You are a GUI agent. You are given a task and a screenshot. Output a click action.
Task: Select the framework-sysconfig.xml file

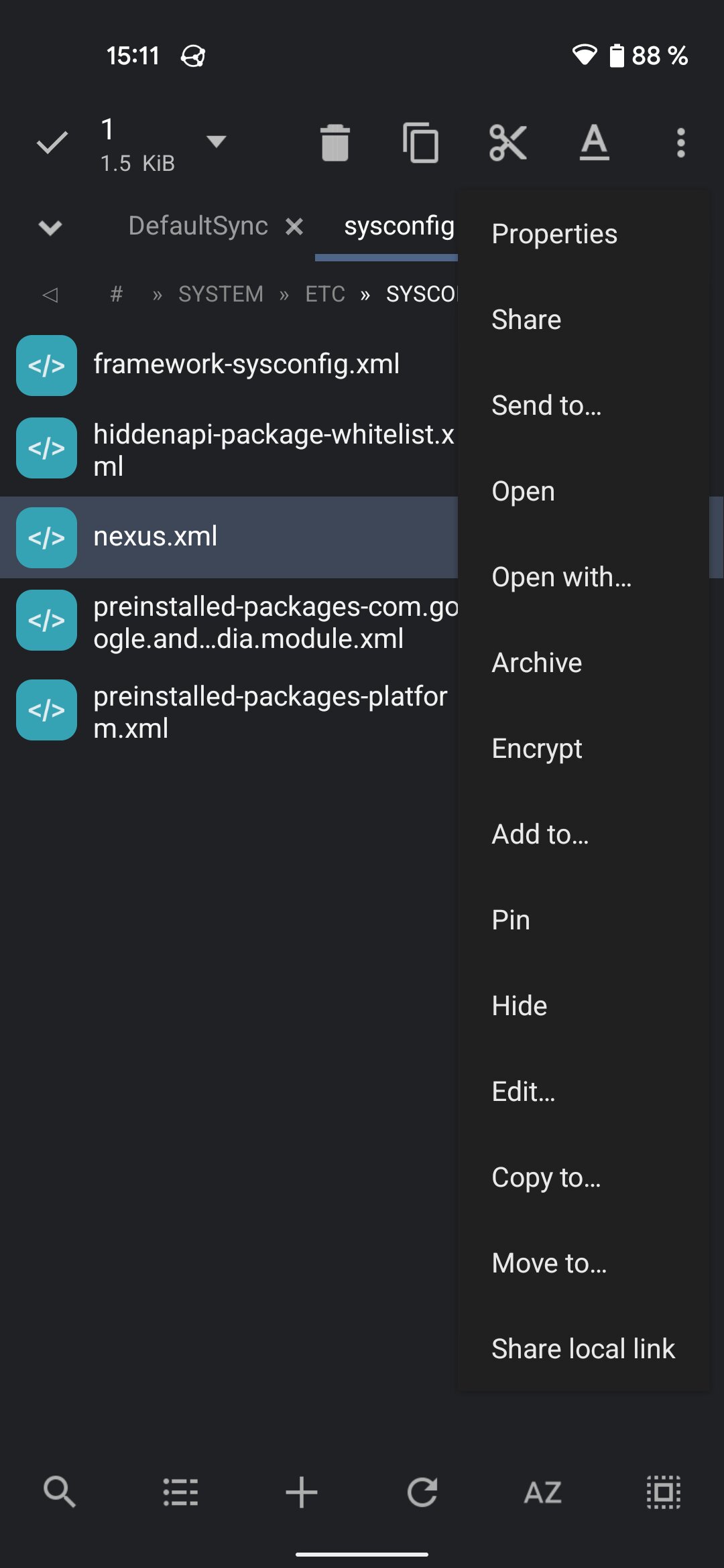246,365
